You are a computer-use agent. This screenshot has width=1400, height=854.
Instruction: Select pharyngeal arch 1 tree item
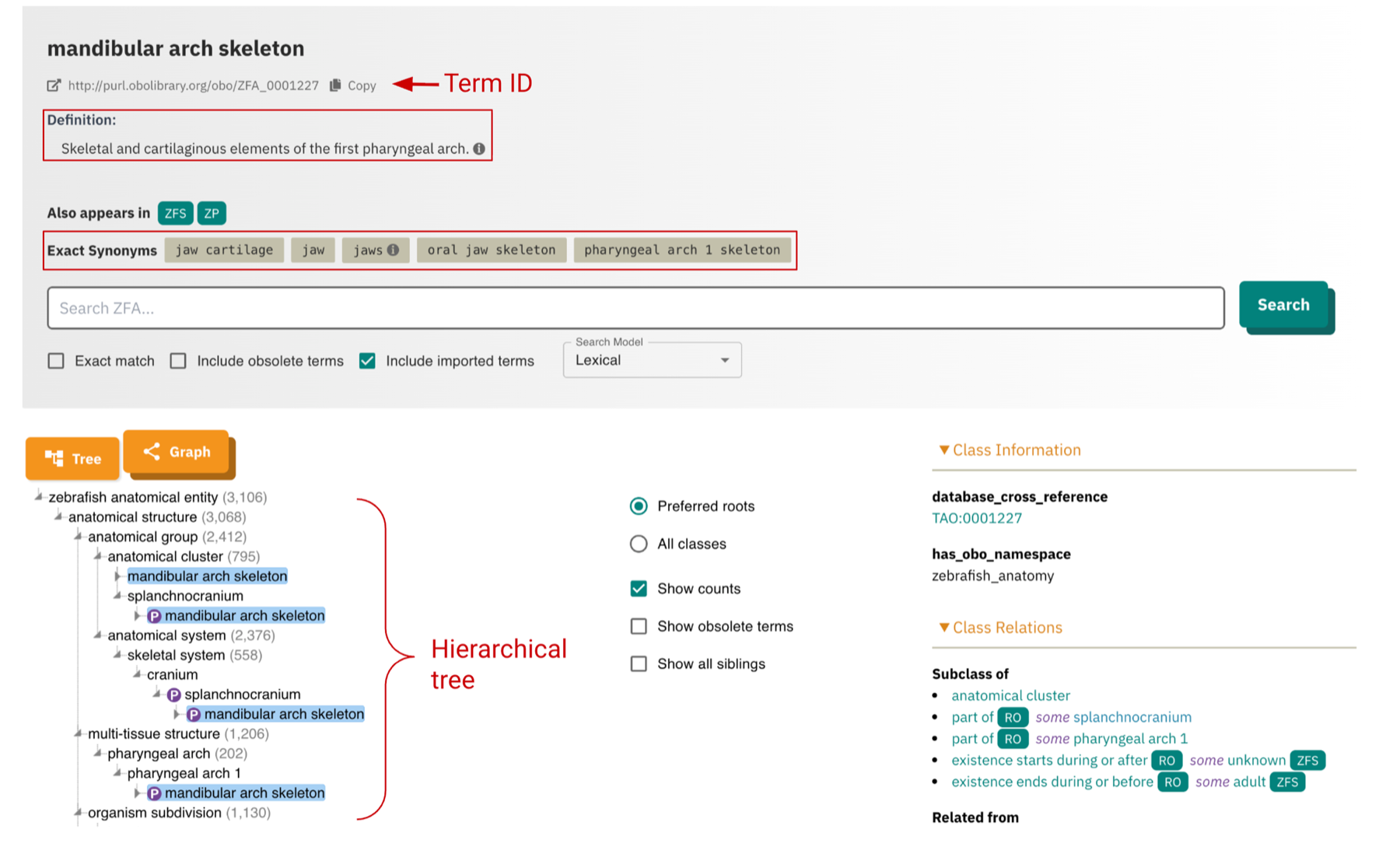184,773
